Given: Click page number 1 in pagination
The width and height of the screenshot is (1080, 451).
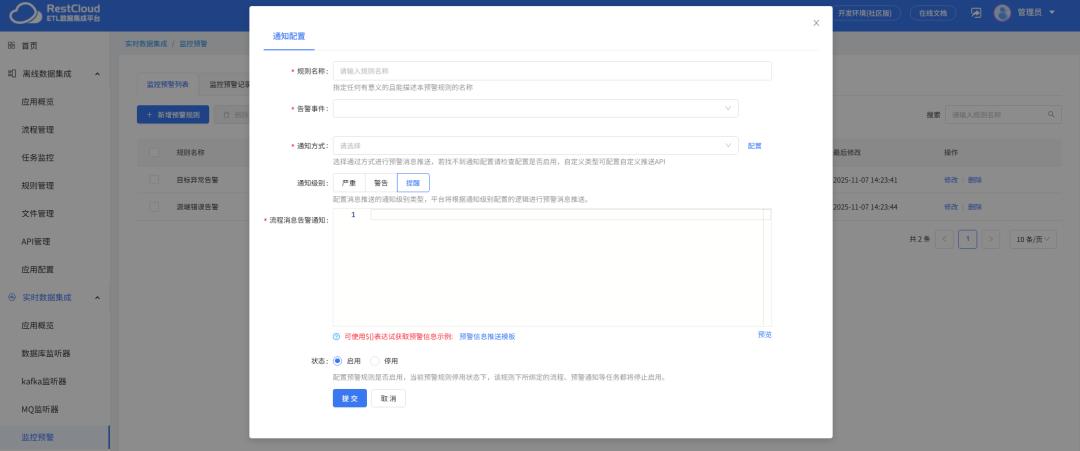Looking at the screenshot, I should [x=968, y=239].
